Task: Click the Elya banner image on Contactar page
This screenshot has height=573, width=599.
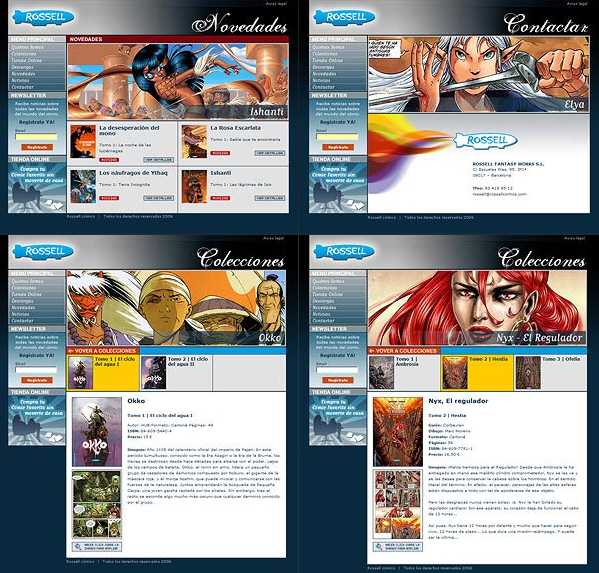Action: tap(479, 74)
